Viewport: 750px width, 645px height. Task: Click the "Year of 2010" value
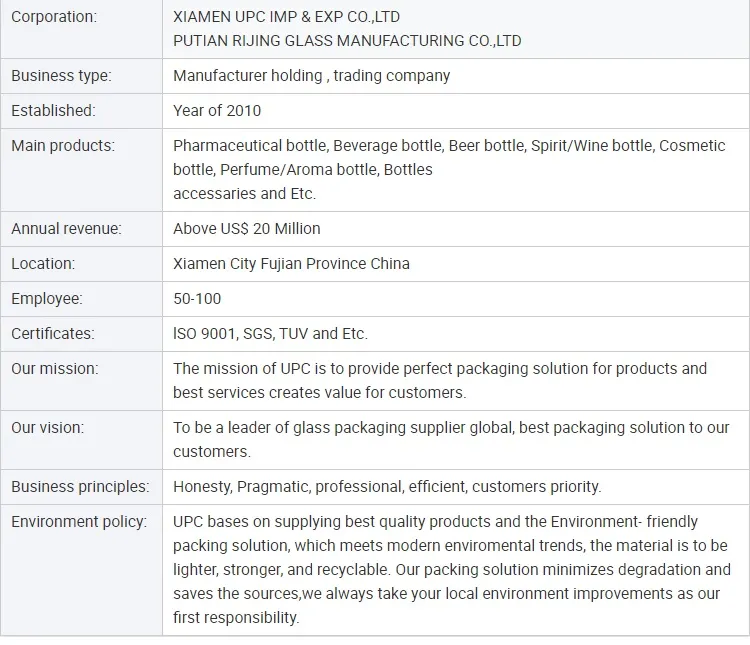click(217, 111)
